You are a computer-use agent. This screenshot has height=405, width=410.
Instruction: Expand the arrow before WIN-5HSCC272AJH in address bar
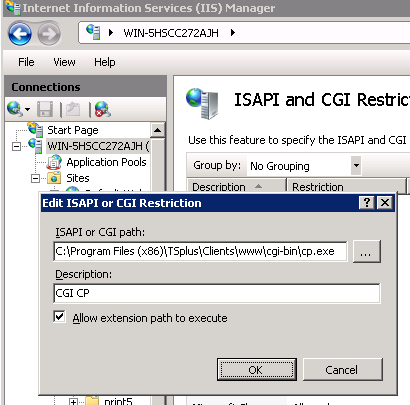click(x=111, y=32)
